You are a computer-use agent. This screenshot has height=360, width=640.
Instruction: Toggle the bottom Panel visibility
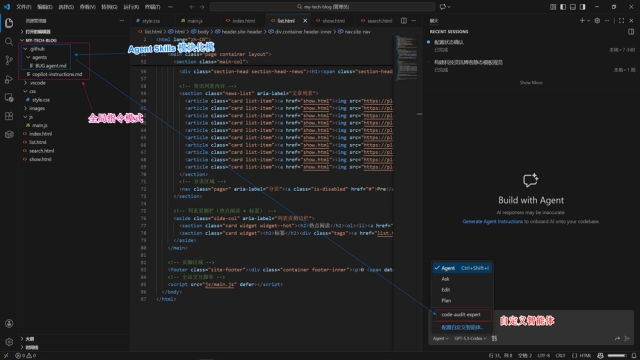[x=573, y=7]
